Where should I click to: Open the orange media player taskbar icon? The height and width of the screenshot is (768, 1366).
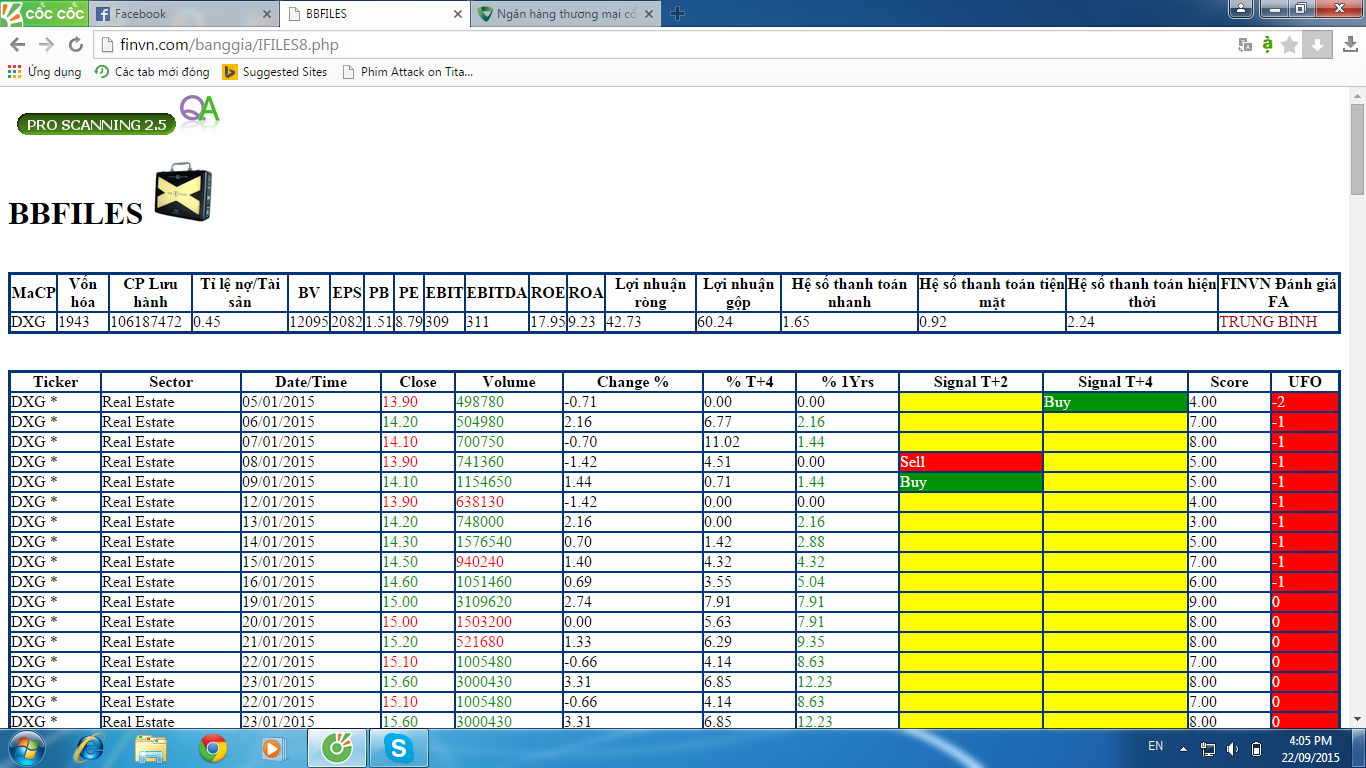[x=271, y=748]
